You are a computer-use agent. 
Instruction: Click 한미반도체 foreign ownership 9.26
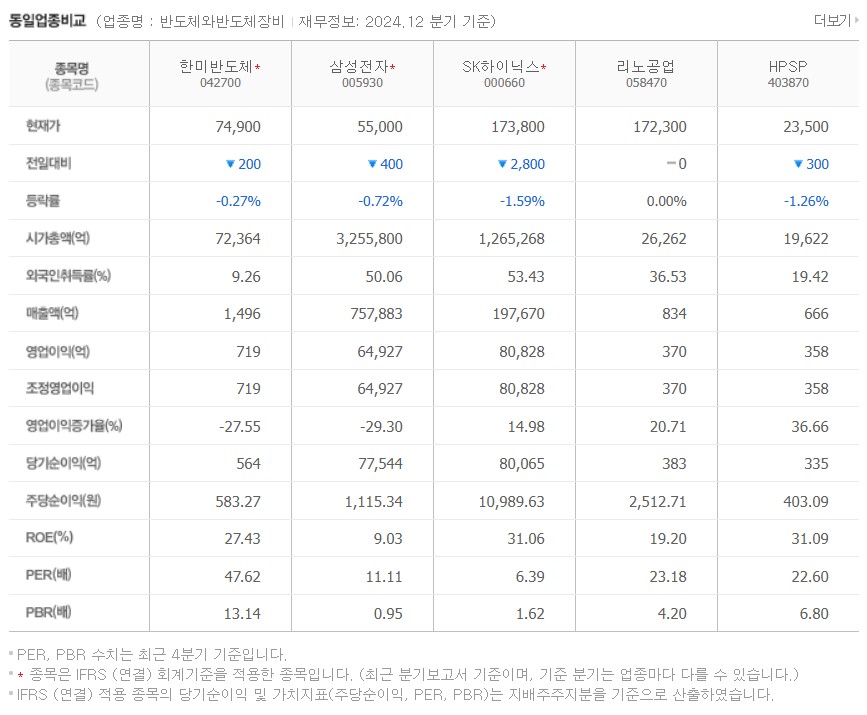pos(246,276)
